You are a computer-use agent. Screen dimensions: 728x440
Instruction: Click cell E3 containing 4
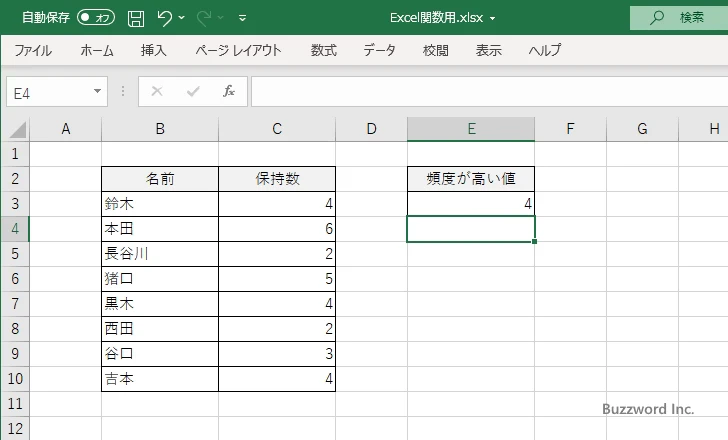point(471,204)
